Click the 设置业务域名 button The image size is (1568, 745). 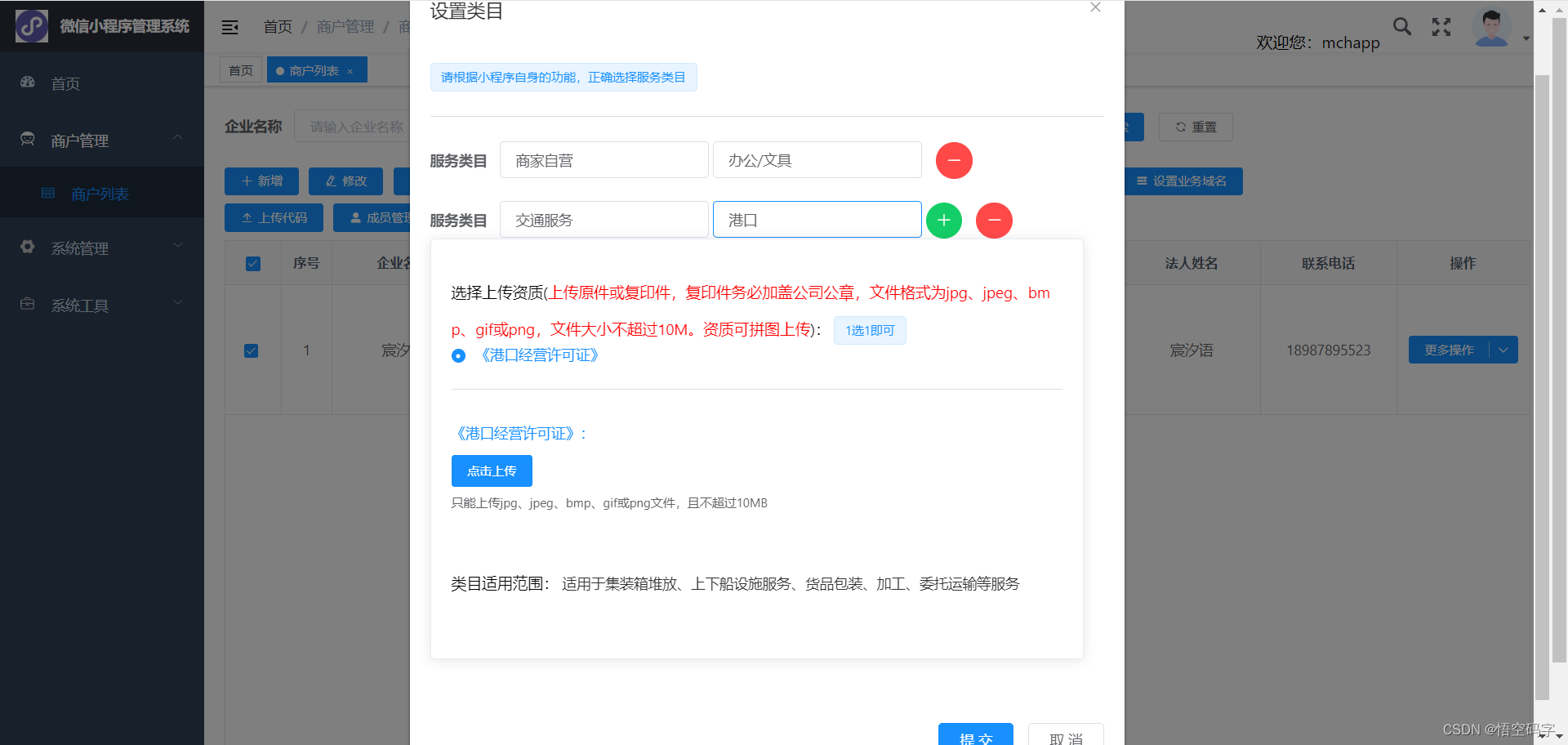point(1183,181)
